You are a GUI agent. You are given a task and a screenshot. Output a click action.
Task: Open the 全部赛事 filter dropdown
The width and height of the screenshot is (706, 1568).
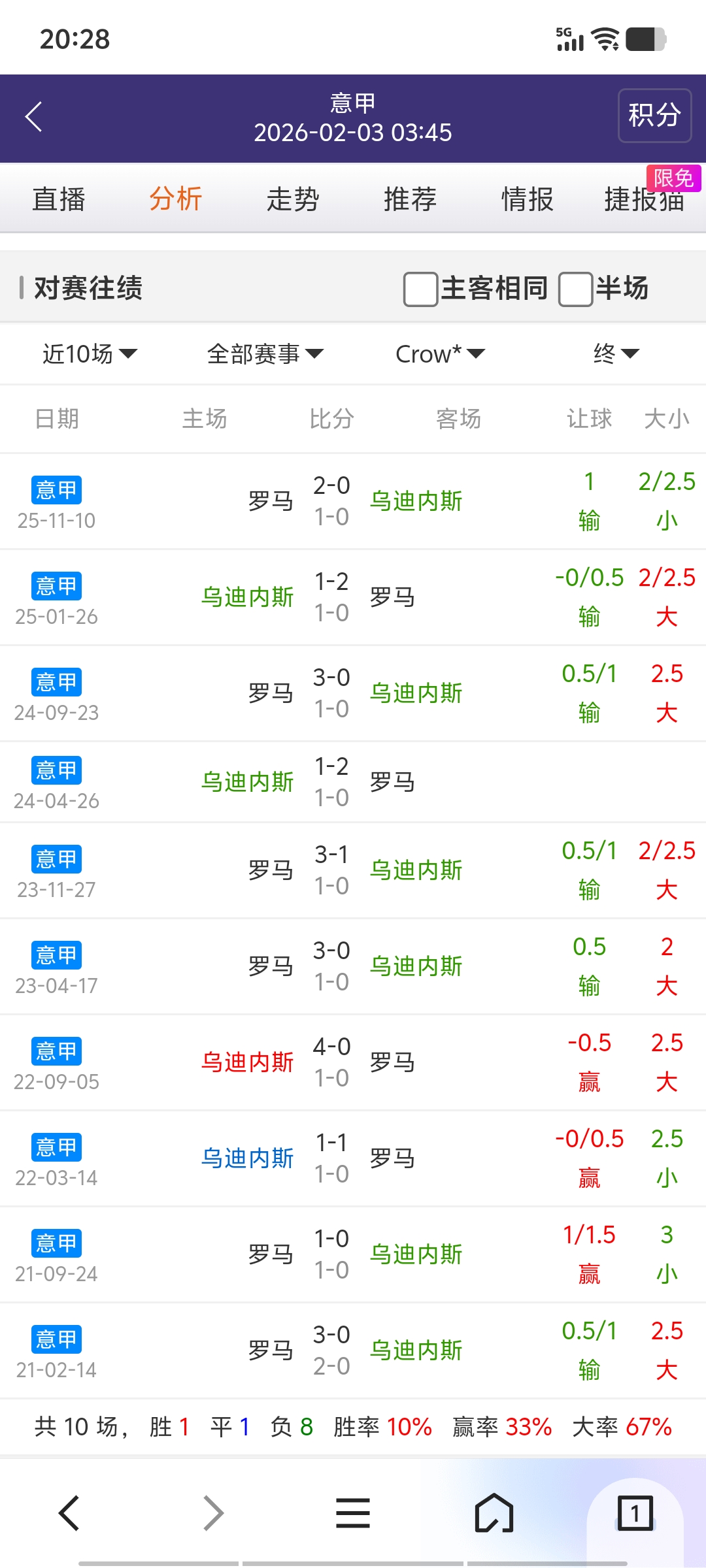pyautogui.click(x=265, y=354)
